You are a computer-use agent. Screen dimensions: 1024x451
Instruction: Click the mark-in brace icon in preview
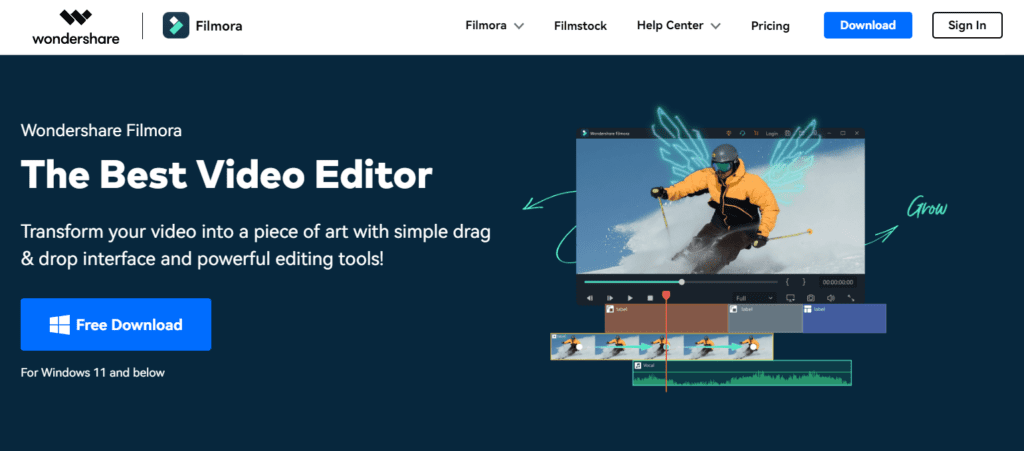(x=788, y=282)
